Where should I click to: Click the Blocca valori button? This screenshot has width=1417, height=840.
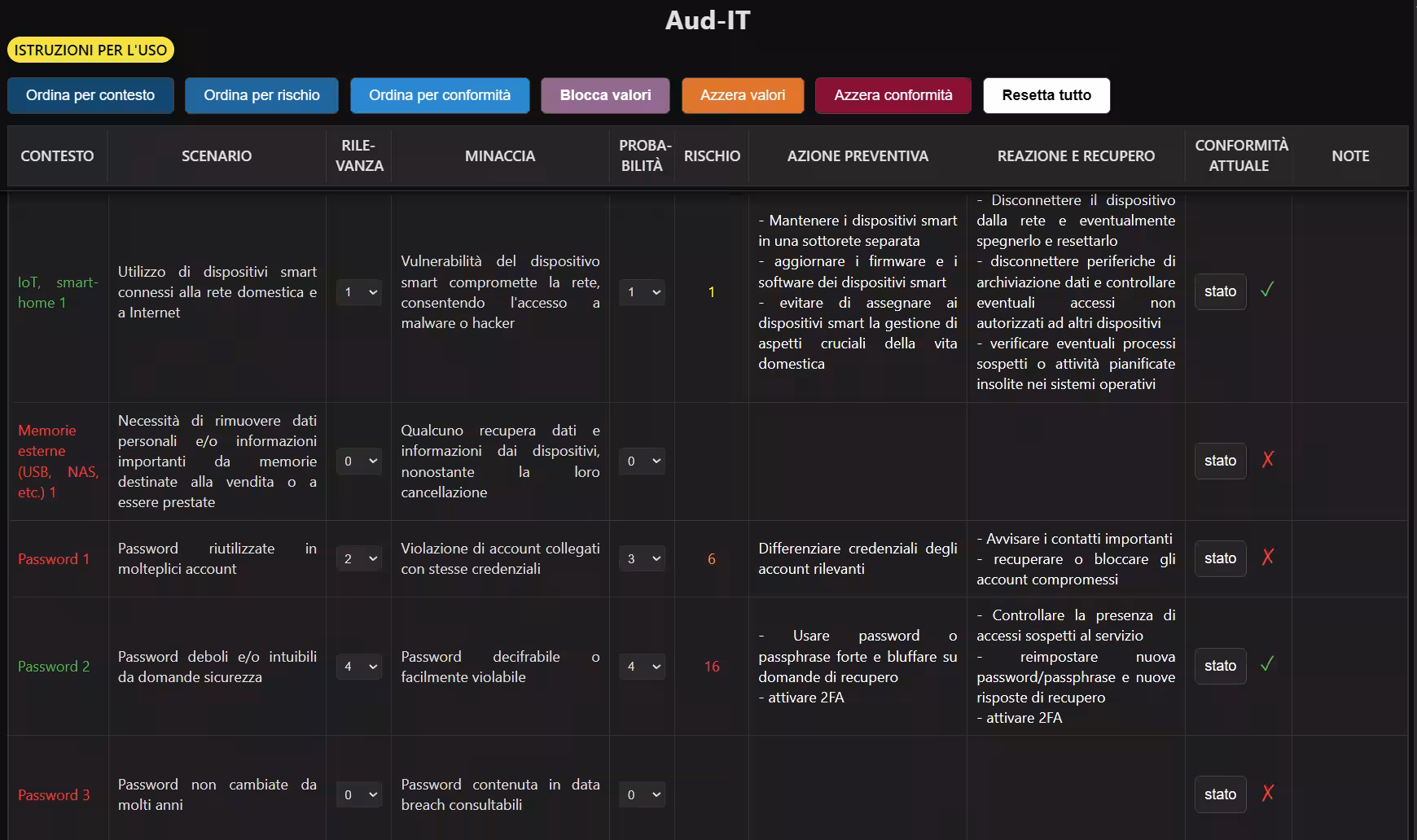tap(605, 94)
